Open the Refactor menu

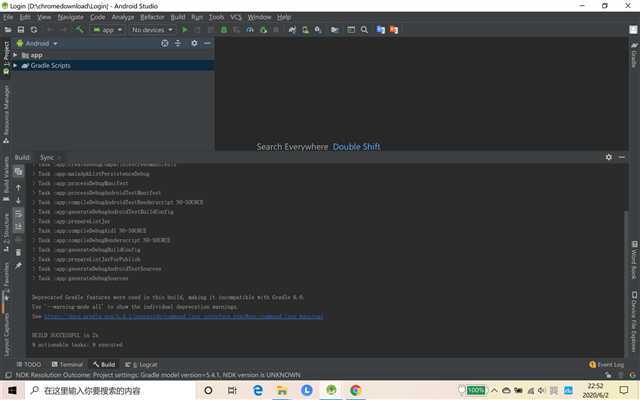click(x=152, y=17)
